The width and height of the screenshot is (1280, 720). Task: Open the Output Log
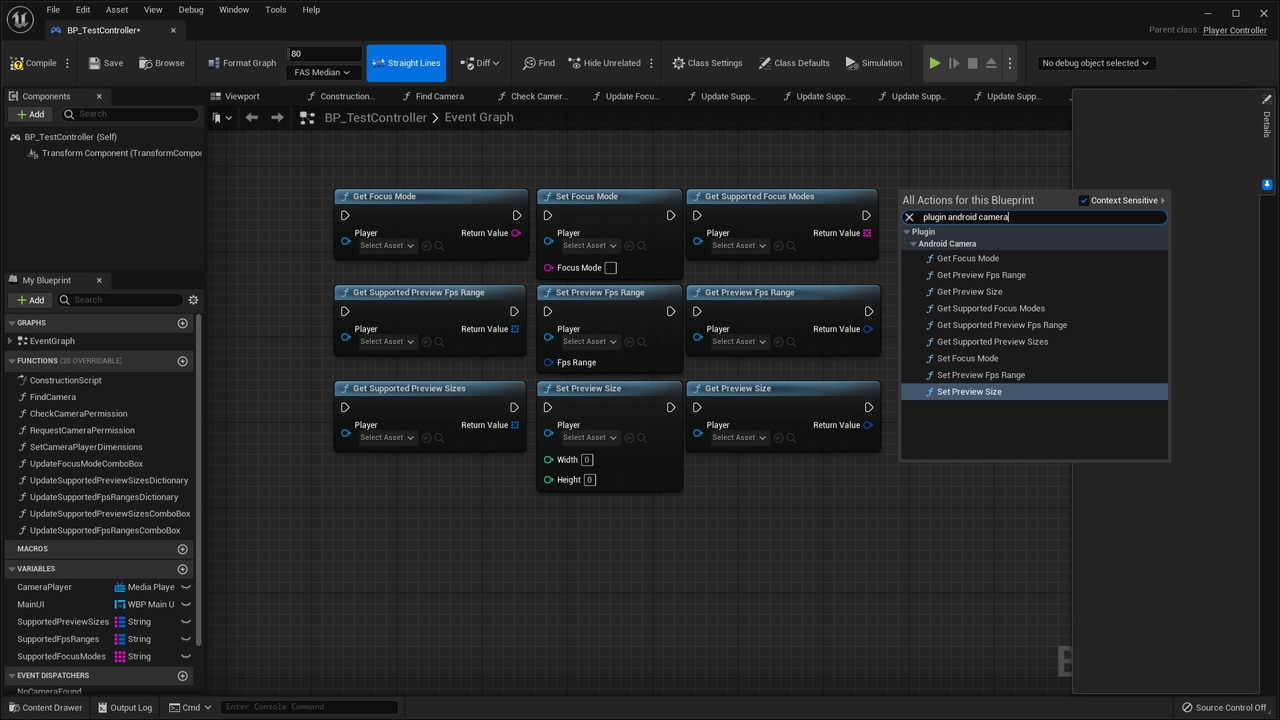click(124, 707)
